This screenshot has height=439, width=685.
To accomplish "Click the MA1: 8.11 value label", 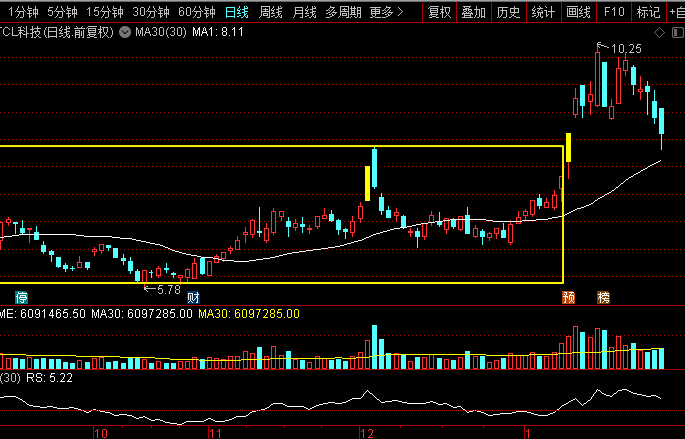I will (x=218, y=32).
